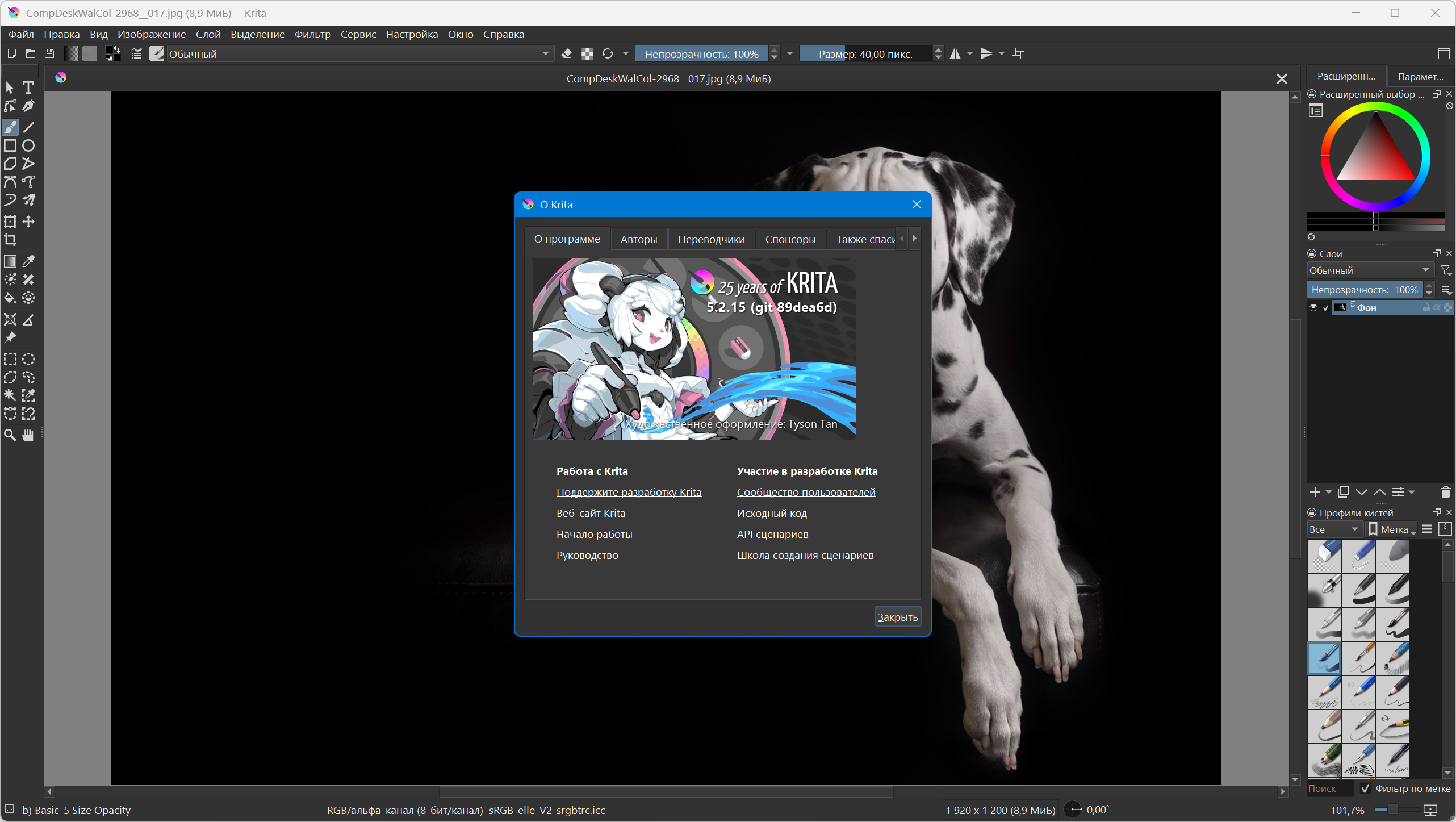Toggle preserve alpha checkerboard icon in the toolbar
The width and height of the screenshot is (1456, 822).
pos(587,54)
